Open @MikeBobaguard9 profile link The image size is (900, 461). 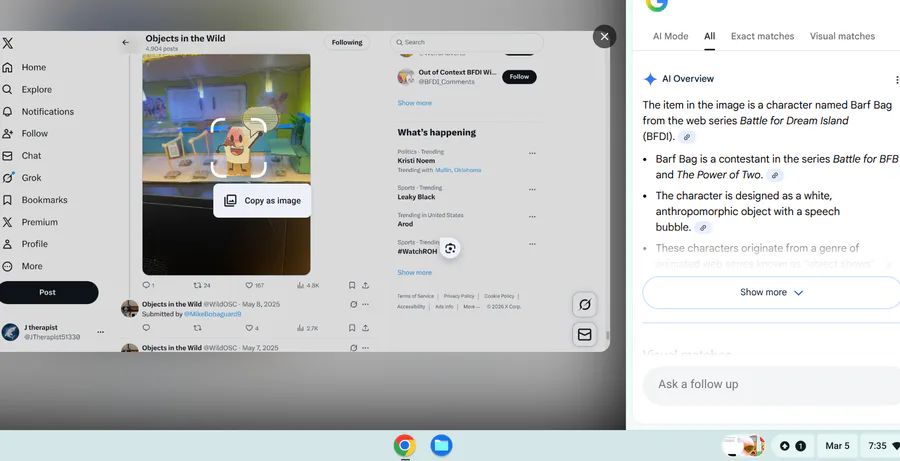click(212, 314)
